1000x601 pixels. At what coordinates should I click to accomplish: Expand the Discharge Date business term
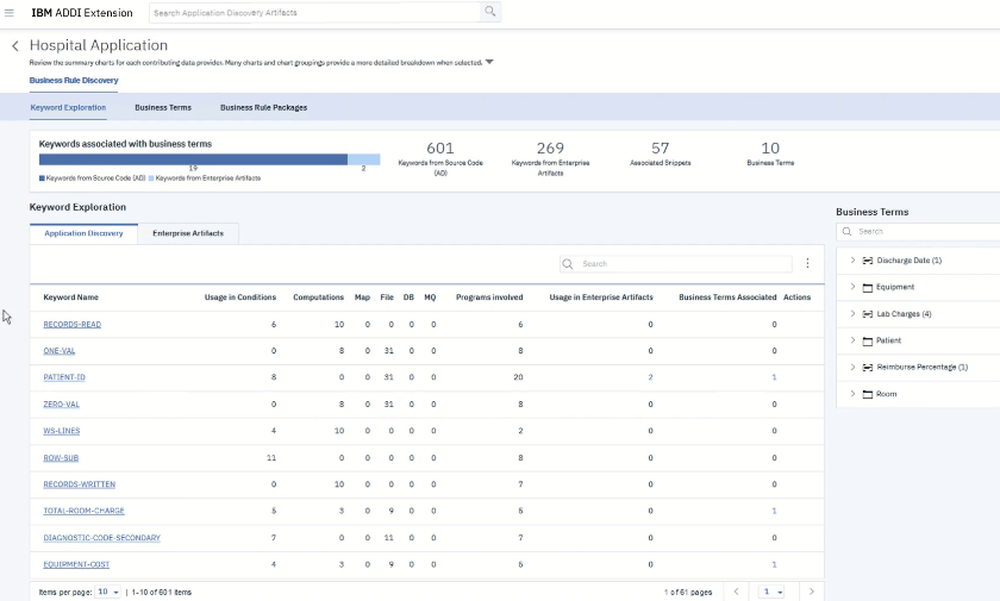click(852, 260)
